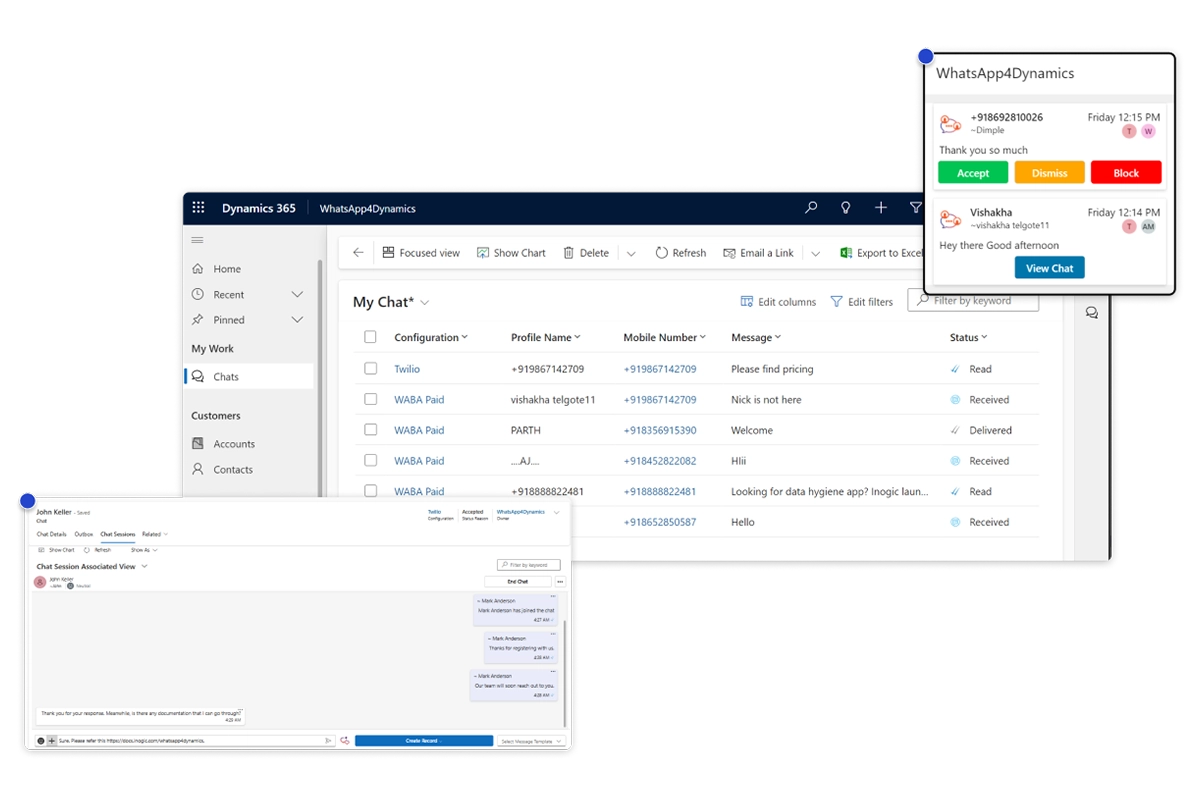Image resolution: width=1200 pixels, height=800 pixels.
Task: Check the +918888822481 row checkbox
Action: click(371, 491)
